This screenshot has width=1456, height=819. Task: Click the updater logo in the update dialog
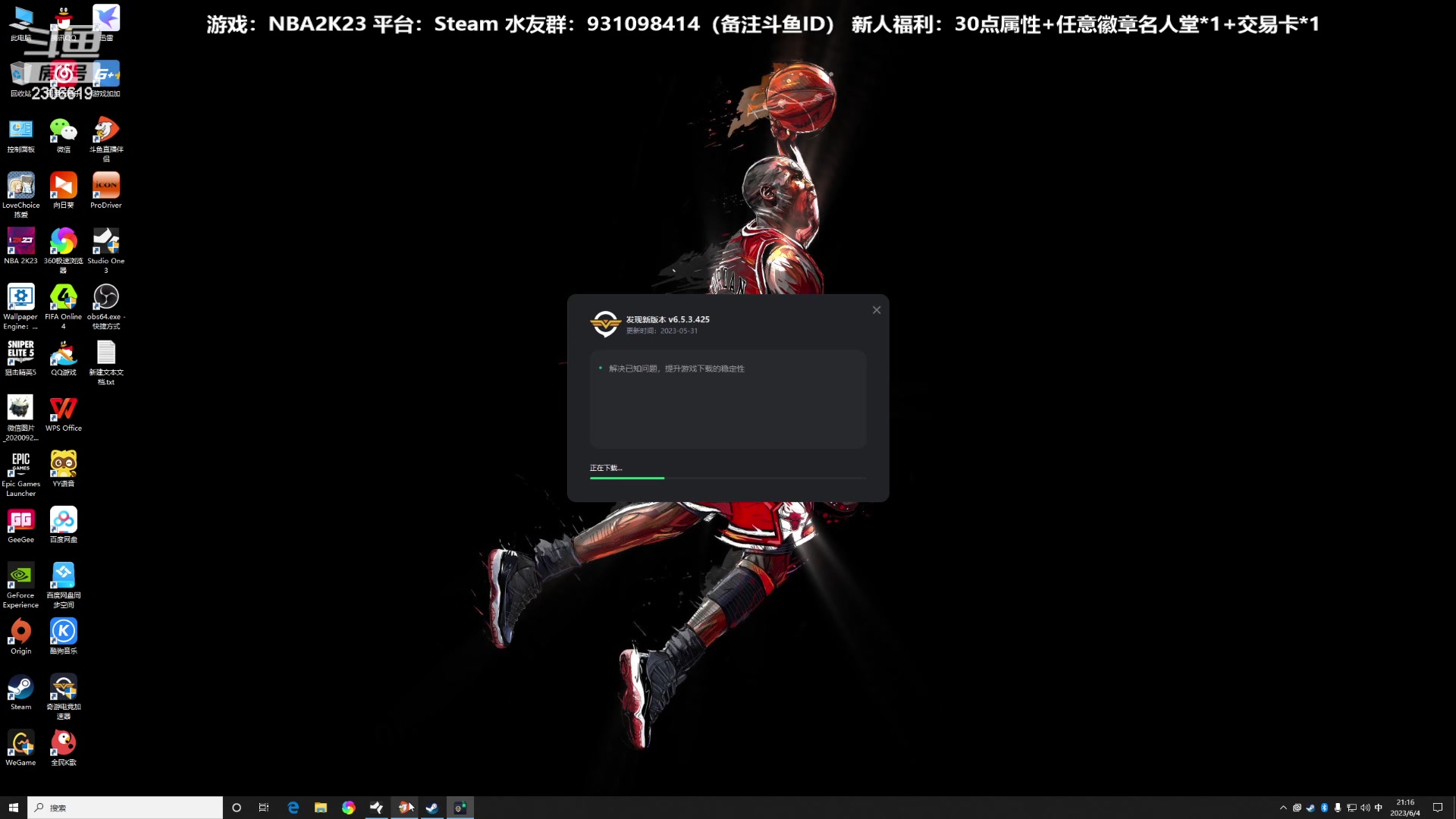coord(605,324)
